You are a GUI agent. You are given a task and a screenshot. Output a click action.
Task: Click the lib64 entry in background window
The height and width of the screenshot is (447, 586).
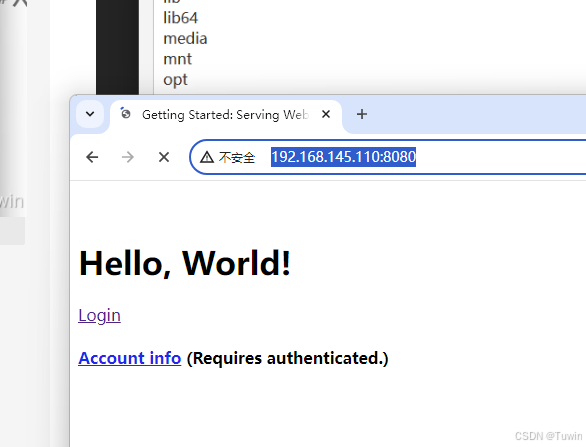pyautogui.click(x=181, y=18)
